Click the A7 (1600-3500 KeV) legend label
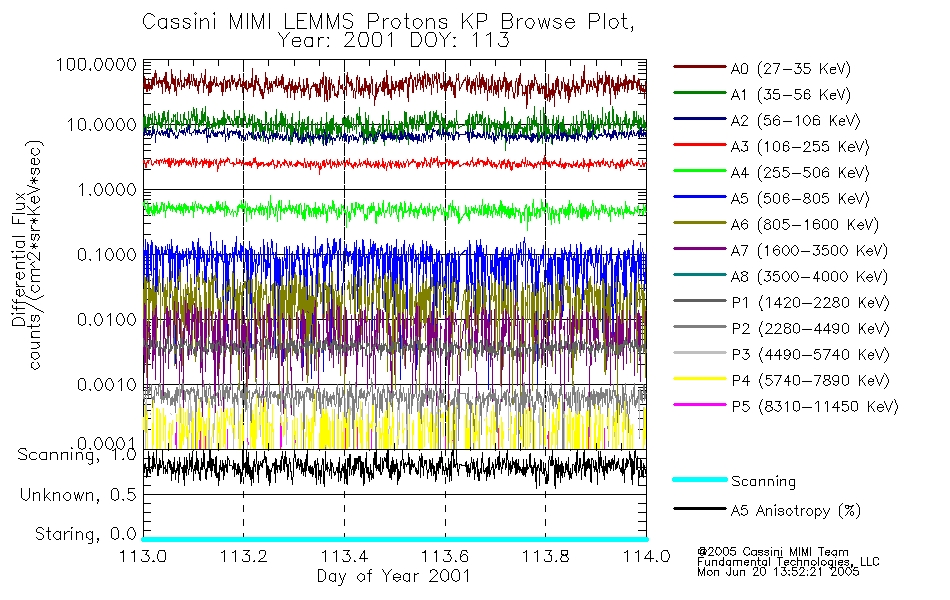Image resolution: width=950 pixels, height=600 pixels. [809, 251]
